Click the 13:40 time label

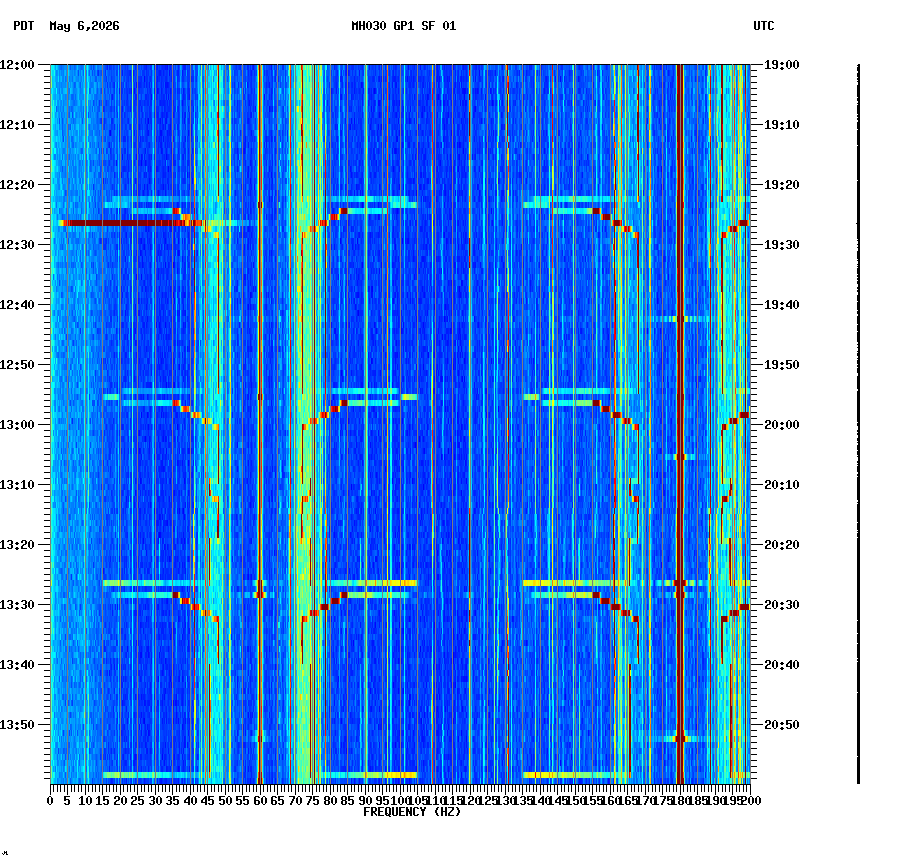tap(17, 665)
